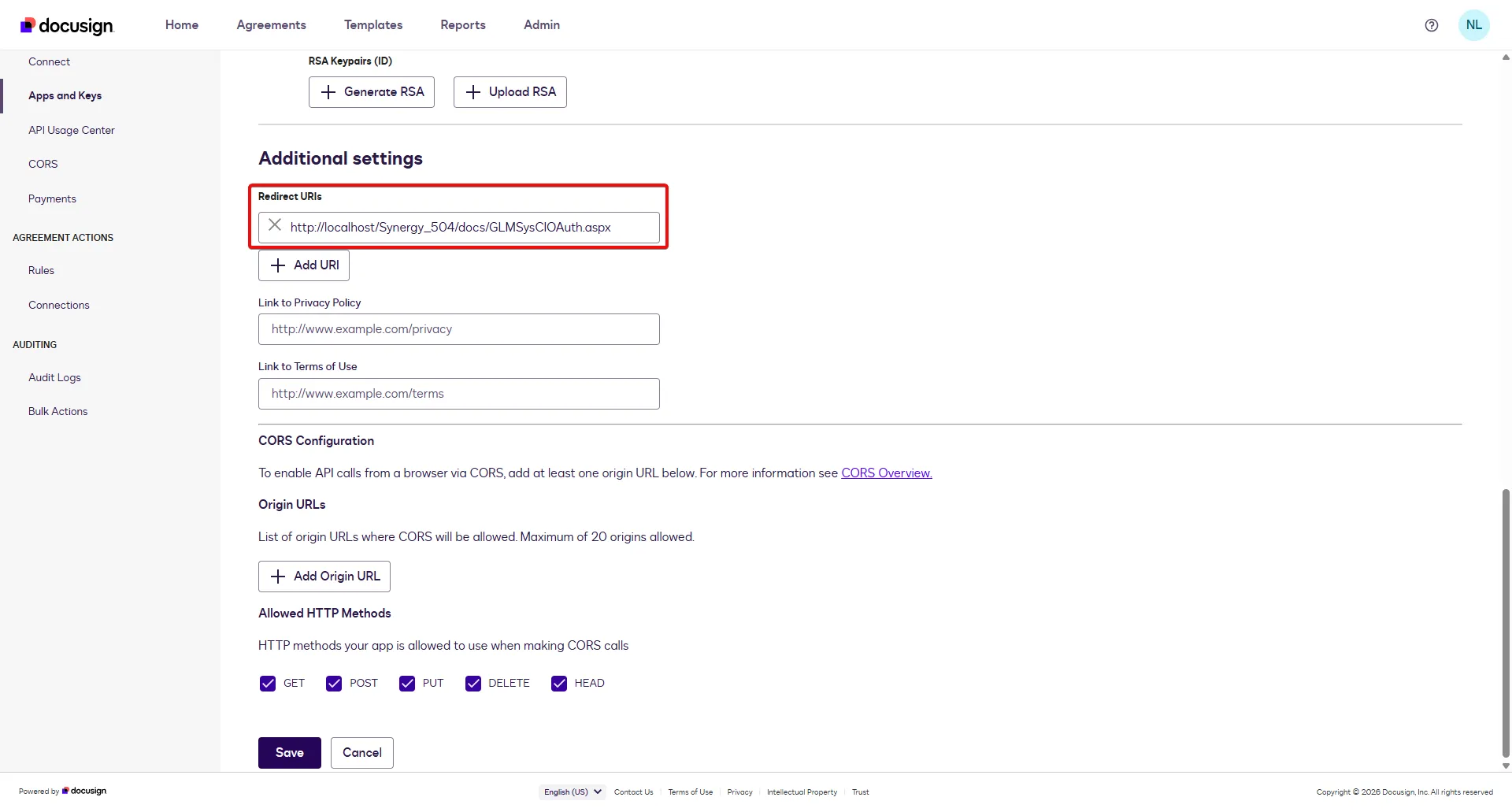Click the plus icon on Add URI

coord(278,265)
